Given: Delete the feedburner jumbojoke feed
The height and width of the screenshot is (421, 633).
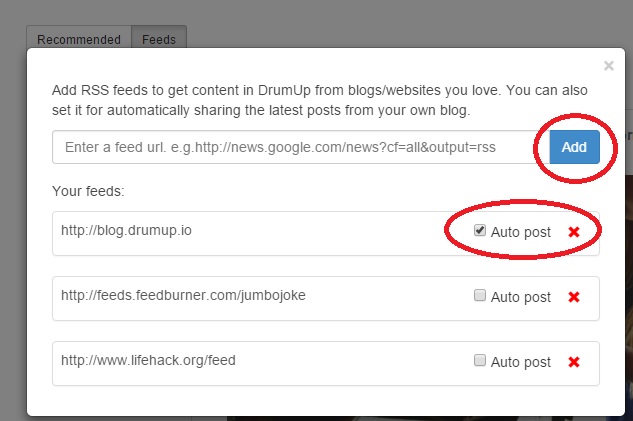Looking at the screenshot, I should (x=574, y=297).
